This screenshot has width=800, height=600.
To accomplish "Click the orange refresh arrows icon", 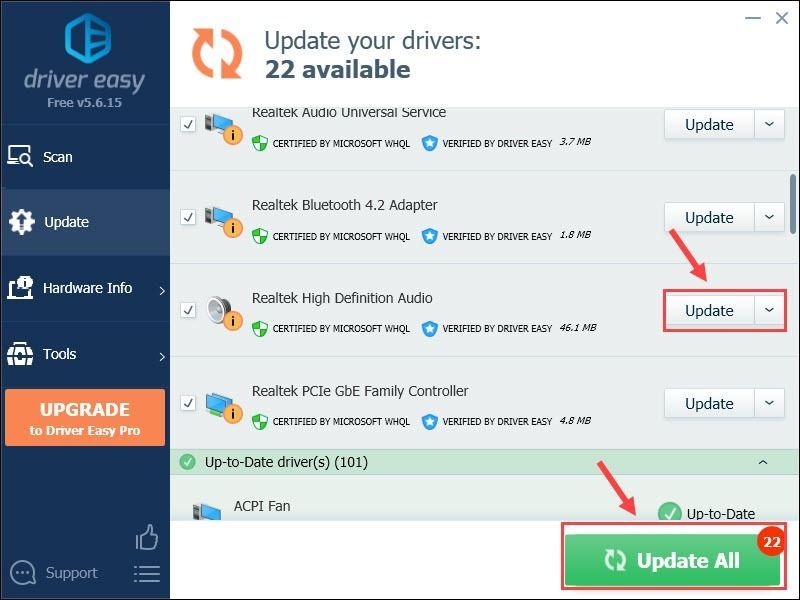I will tap(217, 54).
